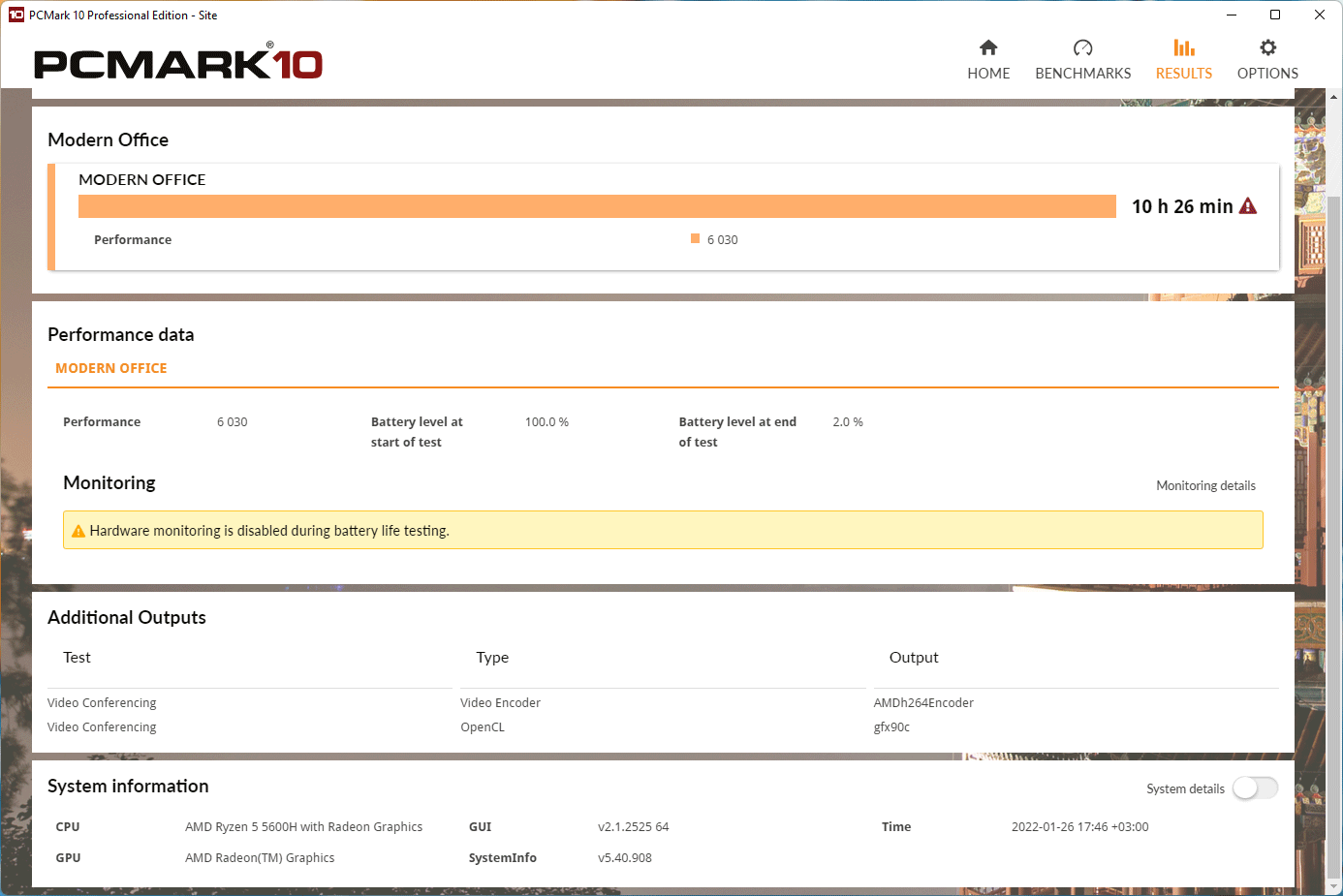Click the v2.1.2525 64 GUI version

tap(633, 826)
